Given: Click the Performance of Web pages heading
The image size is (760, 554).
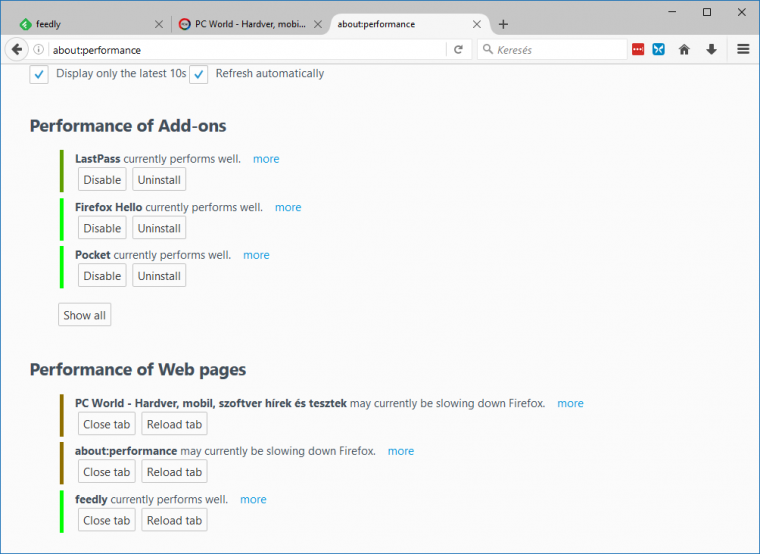Looking at the screenshot, I should click(x=138, y=370).
